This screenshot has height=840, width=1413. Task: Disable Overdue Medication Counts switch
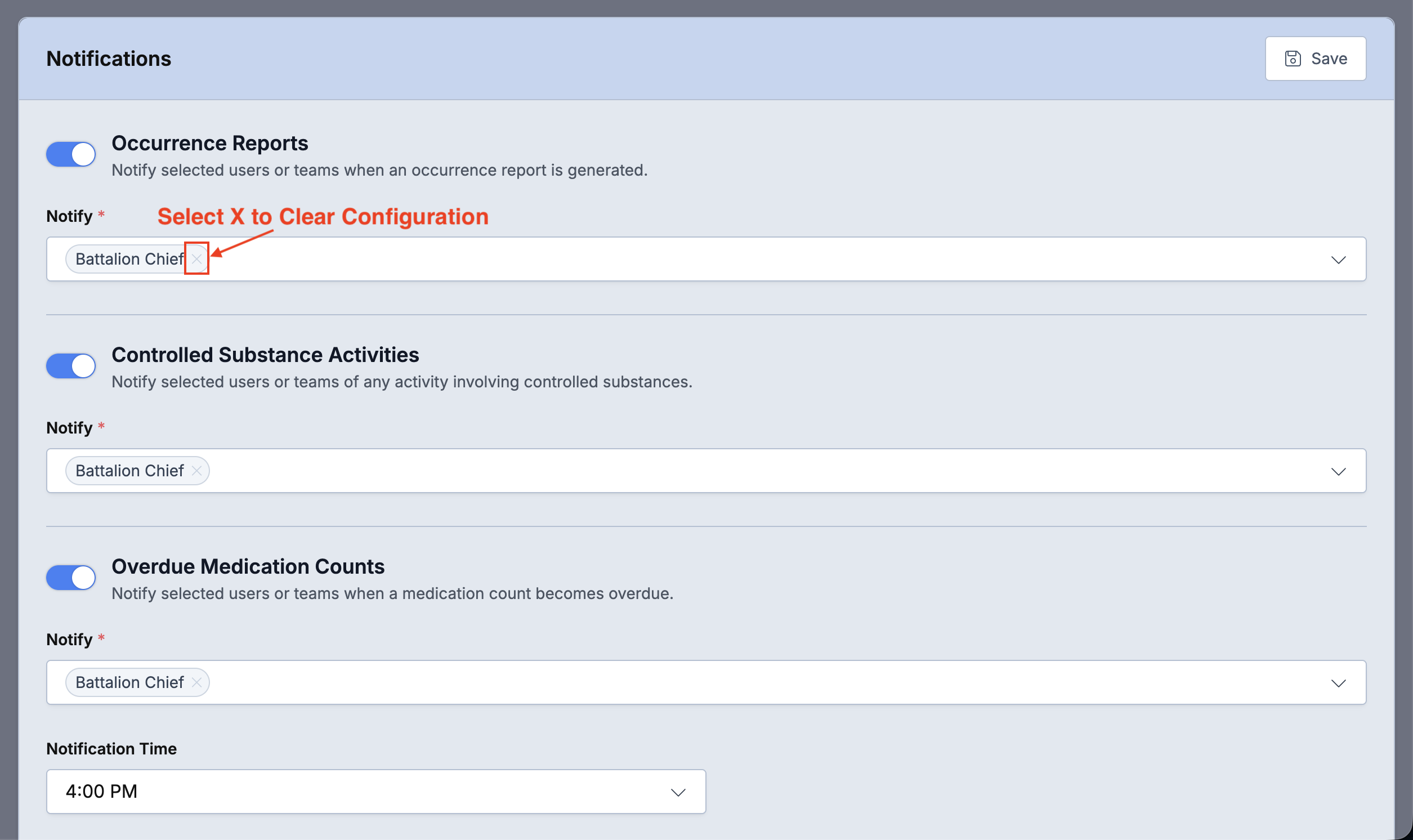tap(71, 577)
